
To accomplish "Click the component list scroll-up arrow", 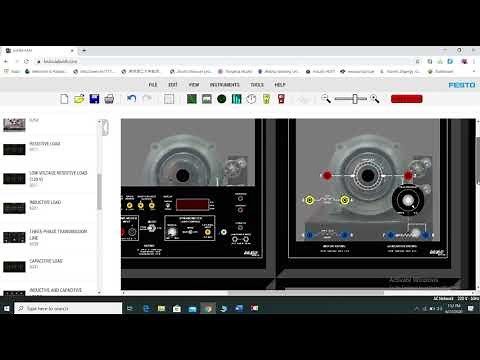I will (99, 122).
